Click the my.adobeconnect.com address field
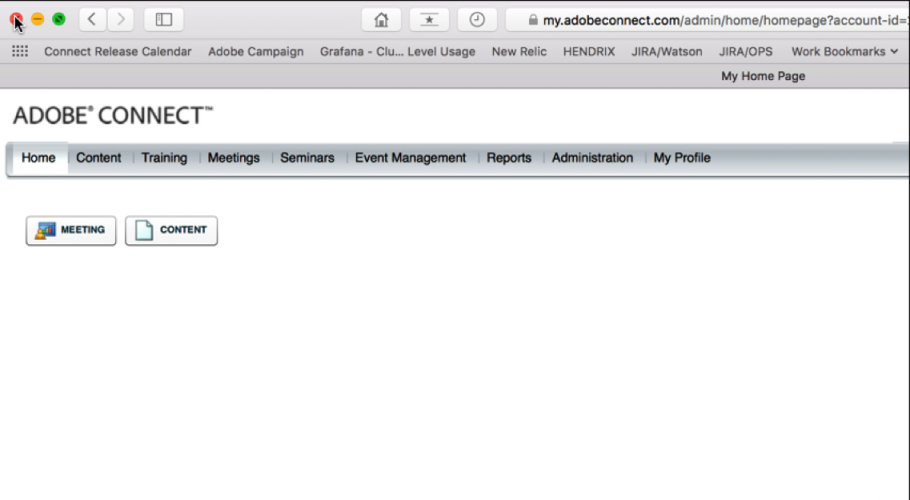This screenshot has height=500, width=910. 708,20
